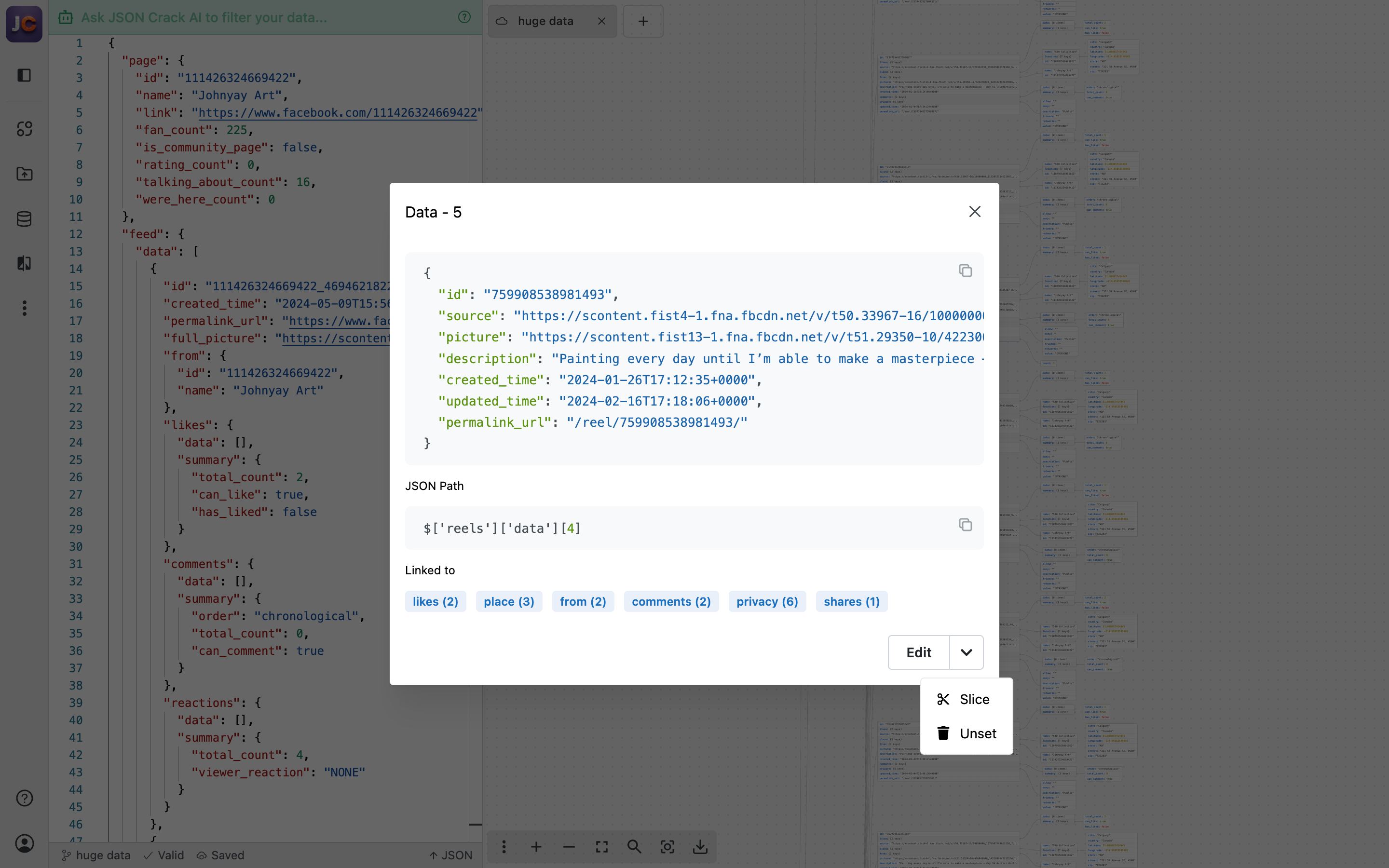Copy the JSON Path value
Screen dimensions: 1389x868
(965, 525)
